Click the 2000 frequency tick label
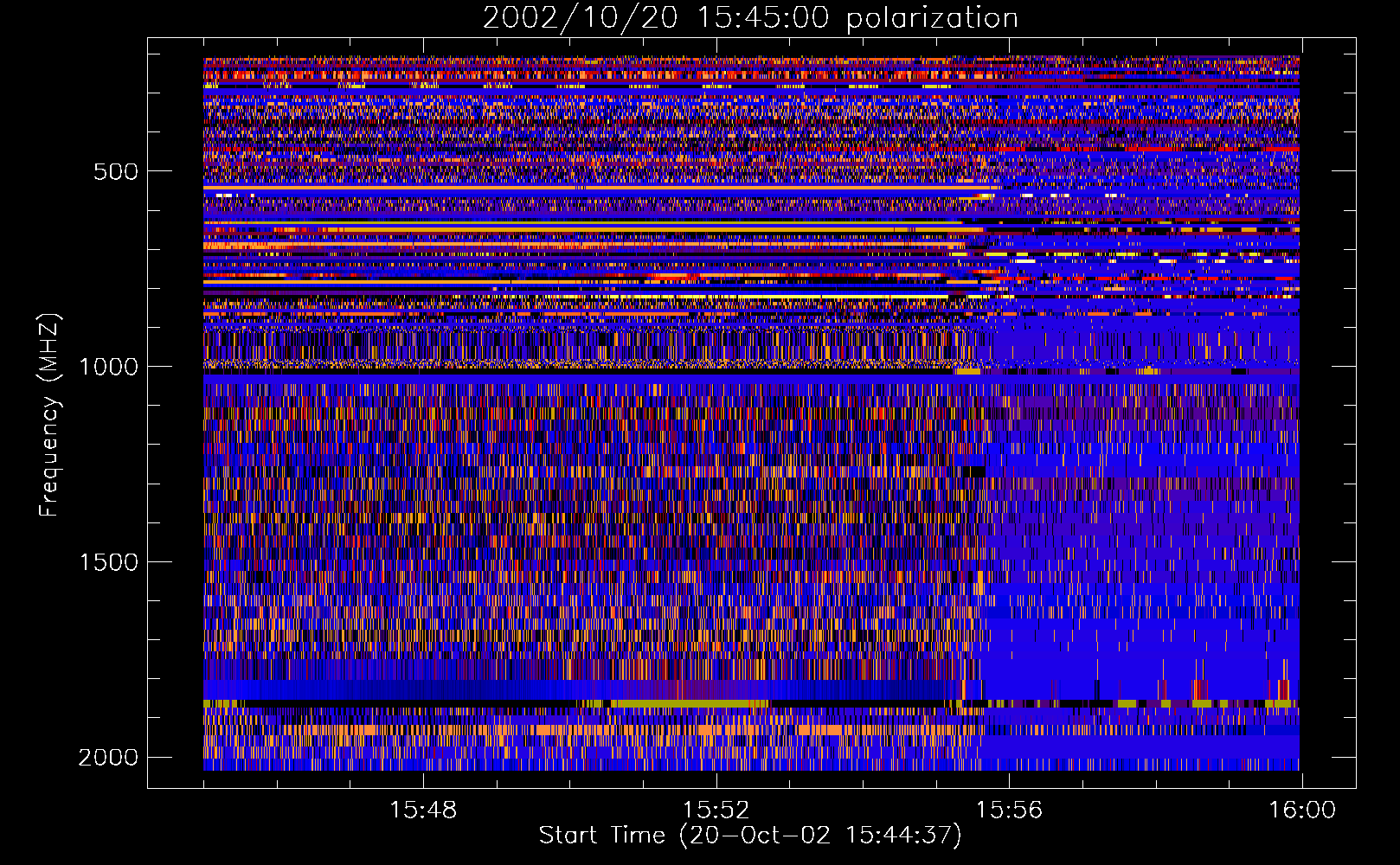The height and width of the screenshot is (865, 1400). (x=108, y=758)
